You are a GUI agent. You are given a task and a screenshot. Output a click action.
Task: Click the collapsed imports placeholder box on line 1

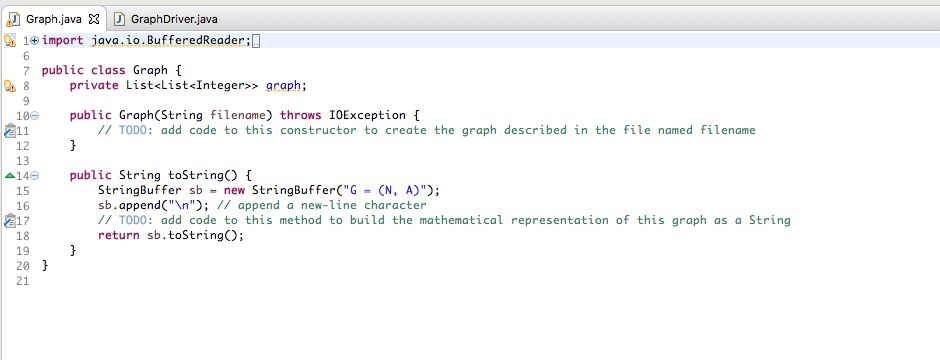pyautogui.click(x=257, y=41)
